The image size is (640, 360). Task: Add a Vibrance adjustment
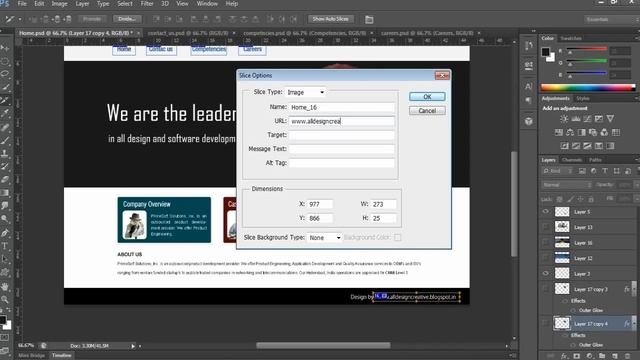610,119
